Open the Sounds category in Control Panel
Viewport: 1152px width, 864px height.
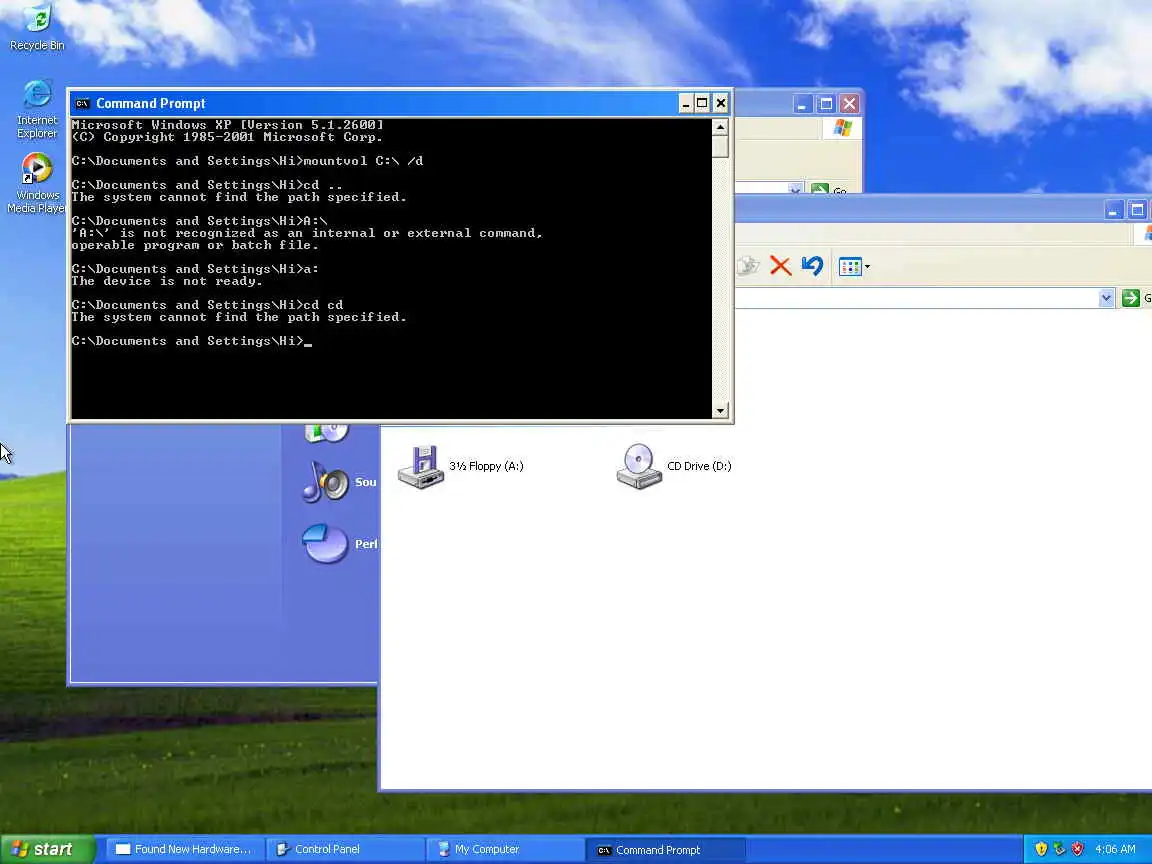[x=339, y=482]
